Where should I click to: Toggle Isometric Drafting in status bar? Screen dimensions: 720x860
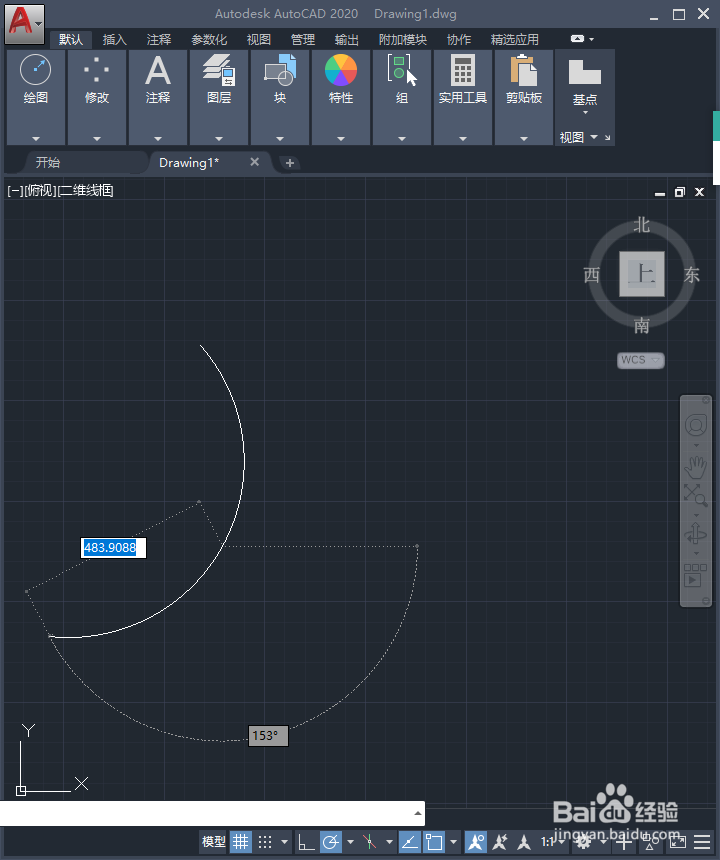click(370, 841)
